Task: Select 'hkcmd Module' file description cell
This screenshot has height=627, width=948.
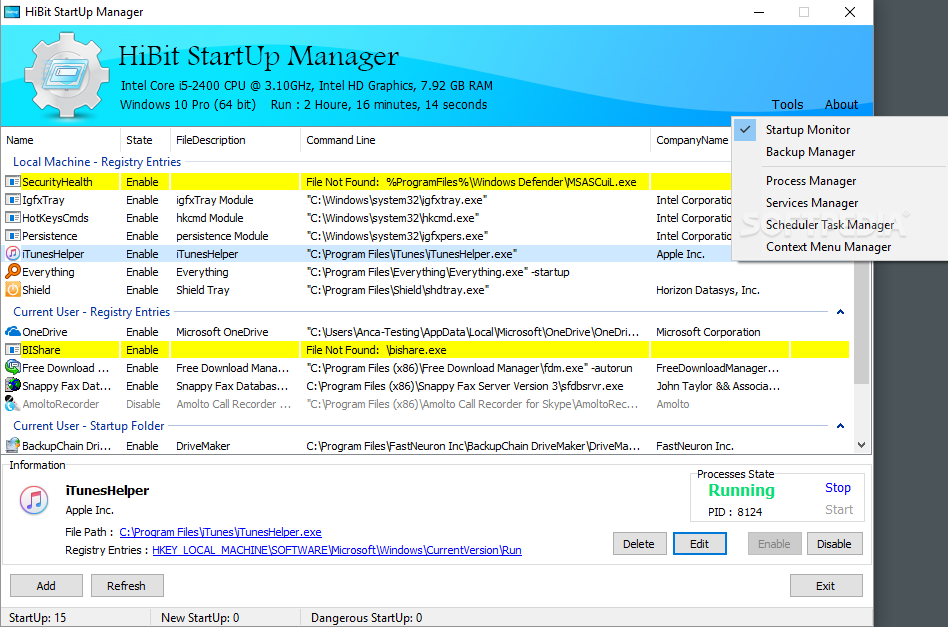Action: pyautogui.click(x=211, y=218)
